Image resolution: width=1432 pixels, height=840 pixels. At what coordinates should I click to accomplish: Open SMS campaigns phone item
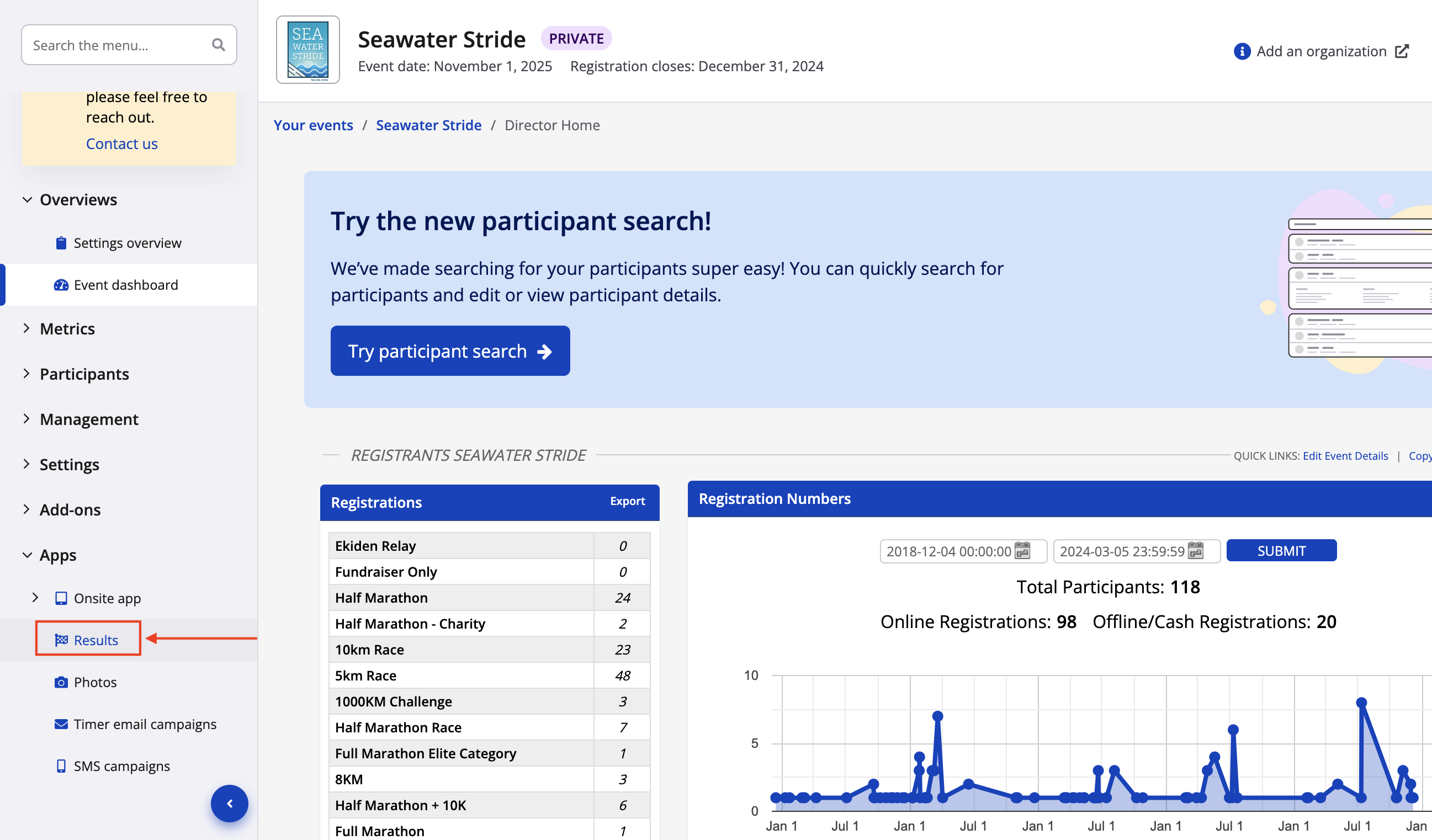[x=61, y=766]
